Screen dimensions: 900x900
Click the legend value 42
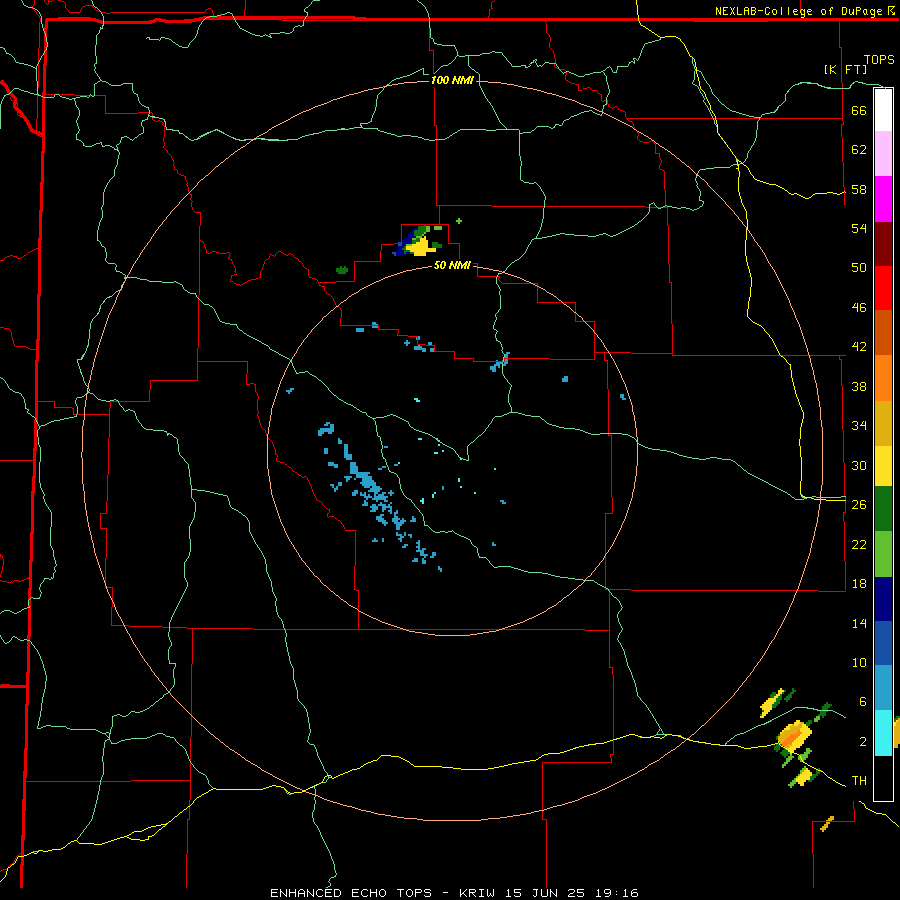pos(859,347)
